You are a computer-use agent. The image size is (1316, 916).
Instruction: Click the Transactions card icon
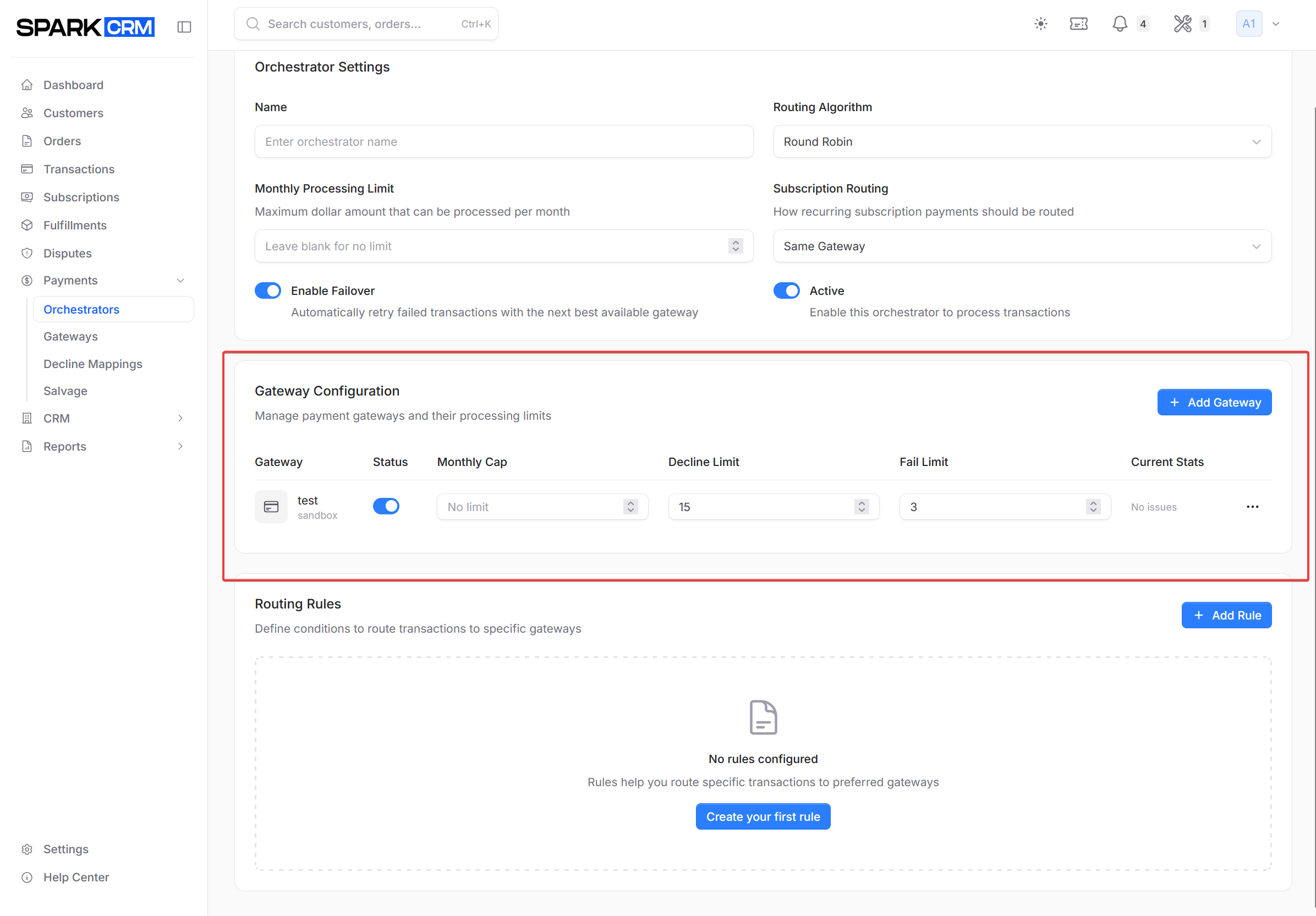coord(27,169)
